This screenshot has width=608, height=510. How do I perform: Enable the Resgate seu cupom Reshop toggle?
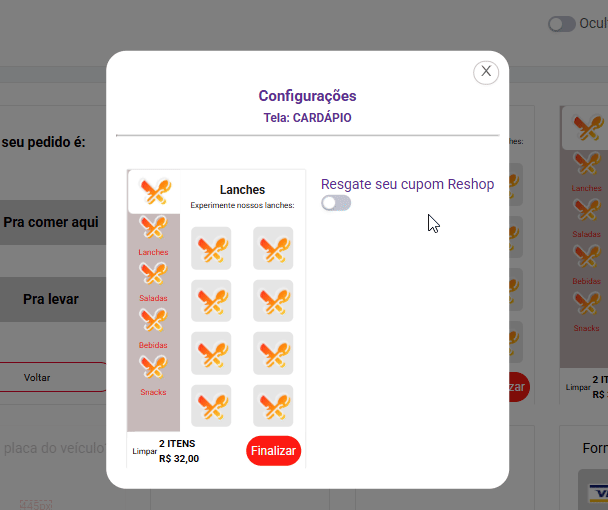(x=336, y=203)
